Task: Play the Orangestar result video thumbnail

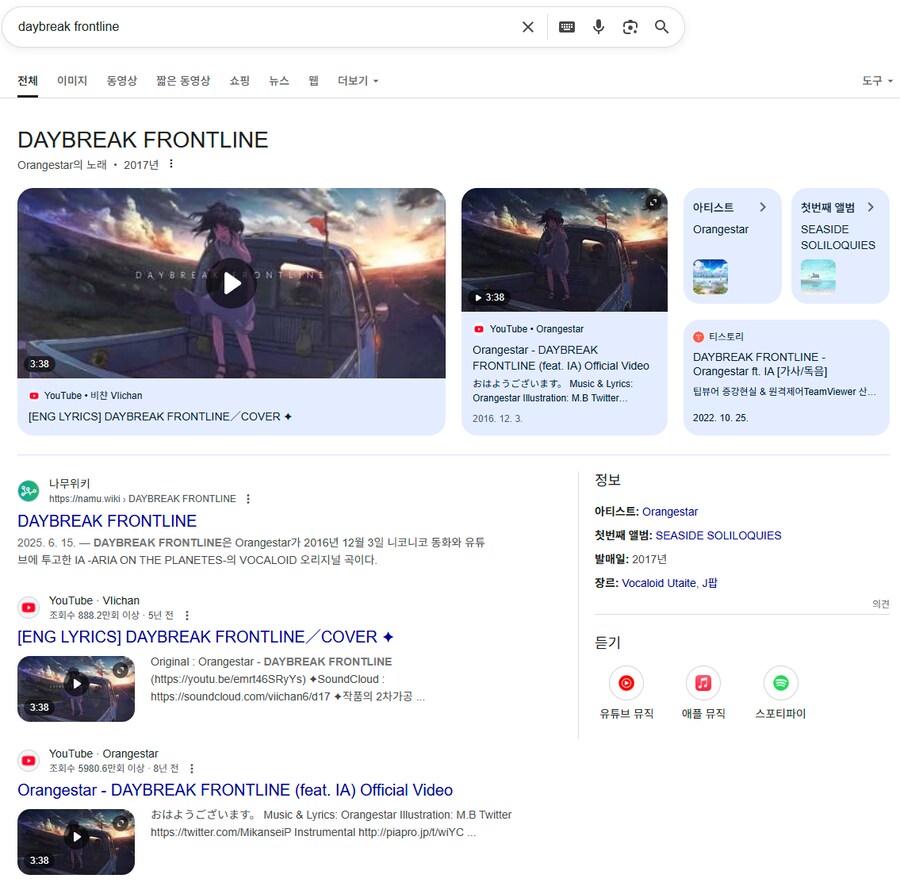Action: [x=76, y=842]
